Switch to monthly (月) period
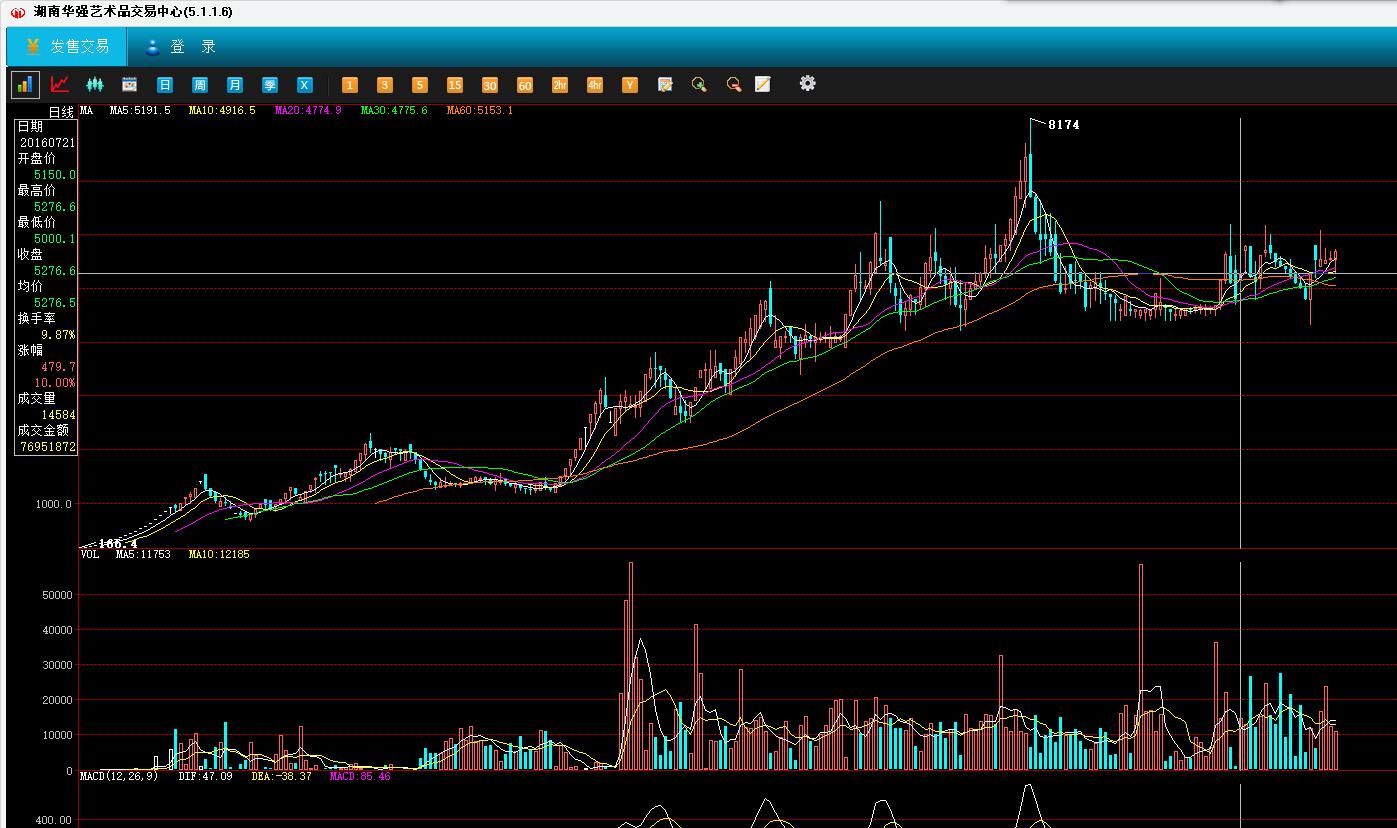The width and height of the screenshot is (1397, 828). tap(235, 85)
